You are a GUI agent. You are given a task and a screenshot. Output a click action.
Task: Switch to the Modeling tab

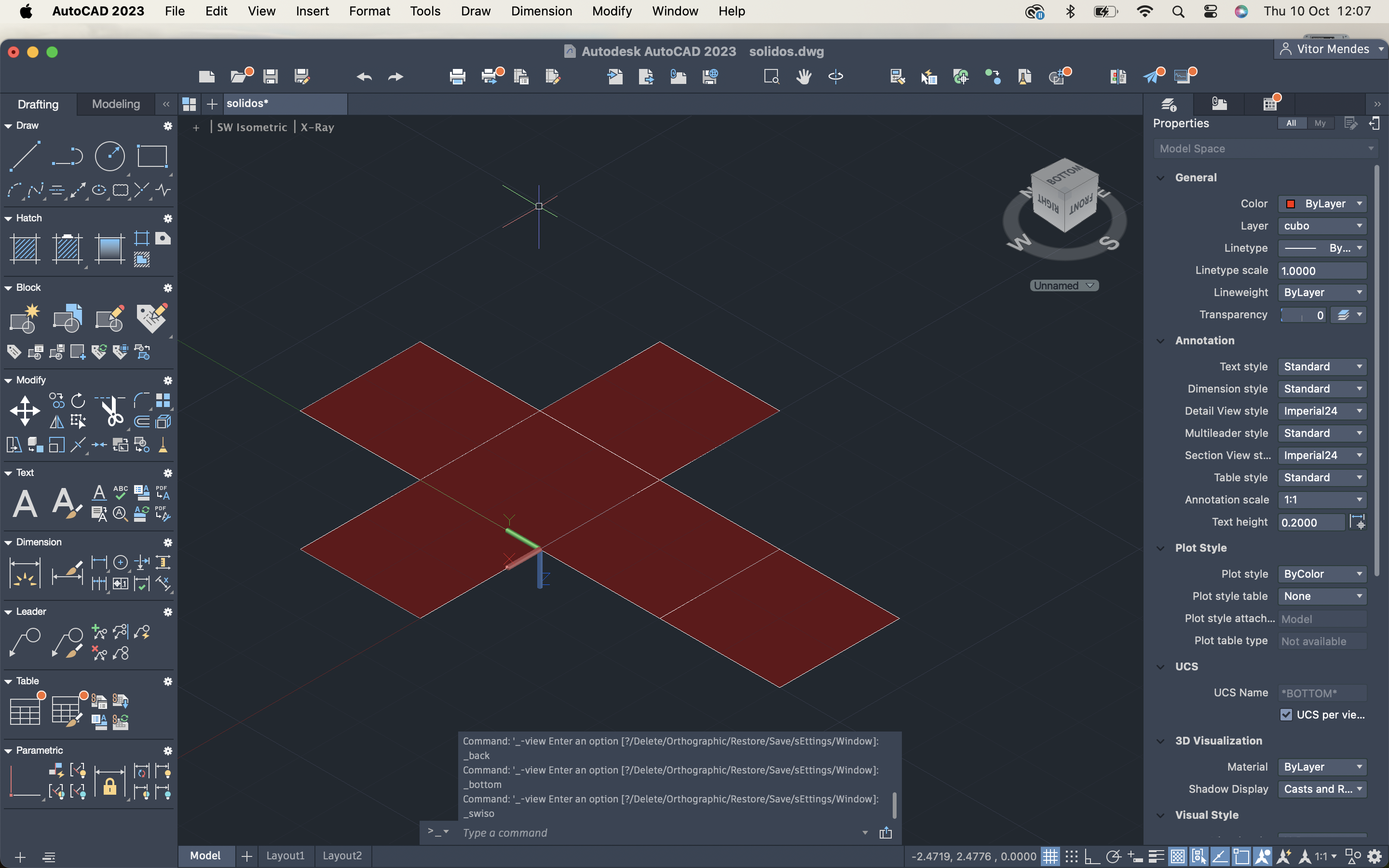click(x=115, y=104)
